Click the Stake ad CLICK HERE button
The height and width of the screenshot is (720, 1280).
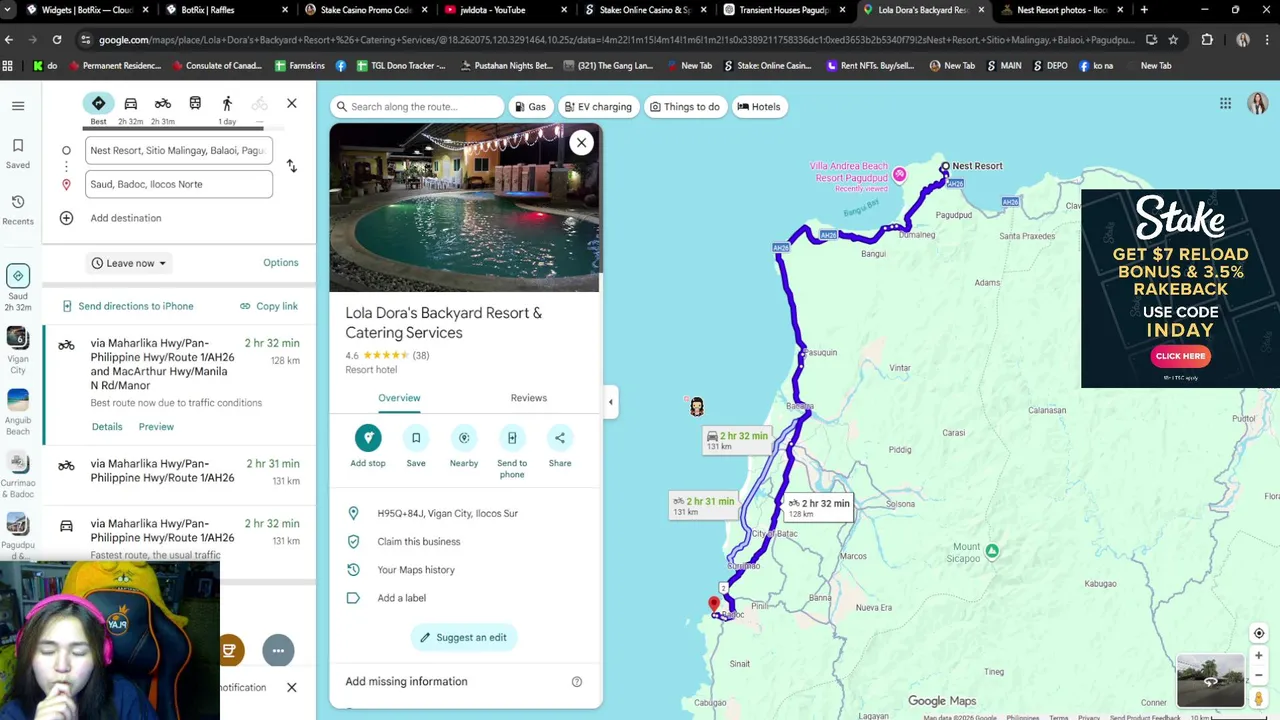pos(1180,356)
